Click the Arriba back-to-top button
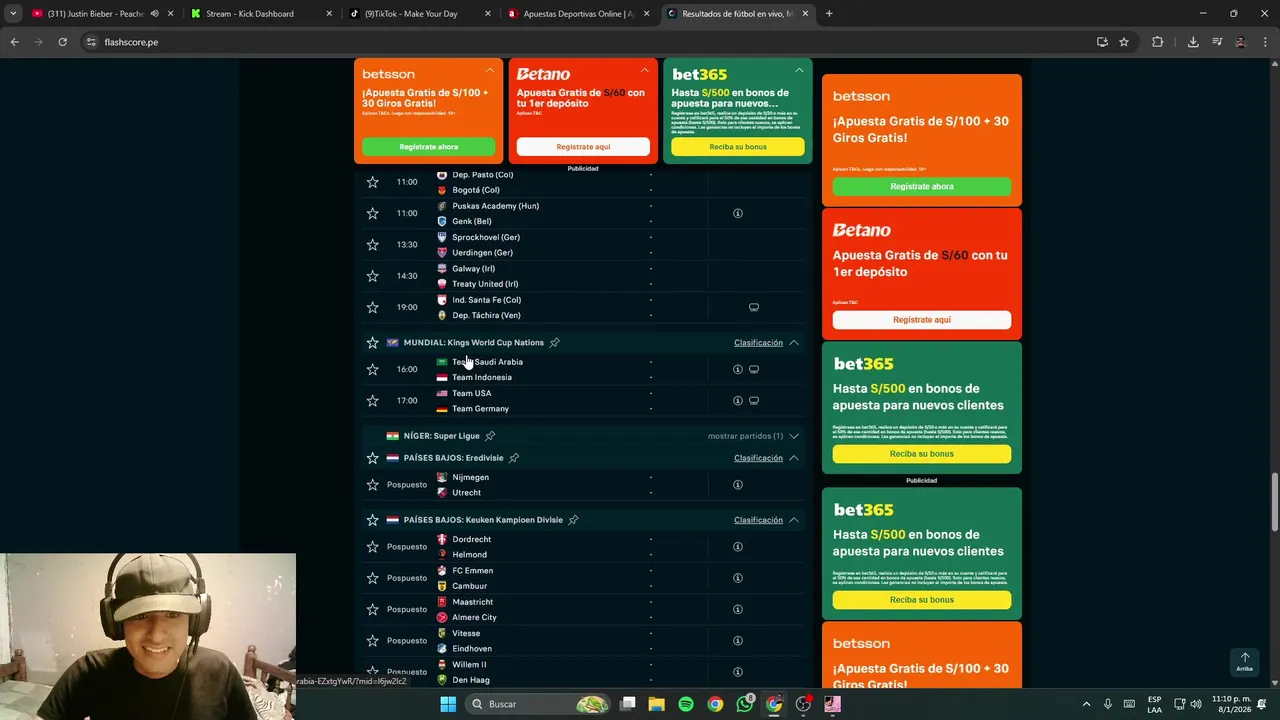Screen dimensions: 1280x720 [x=1244, y=662]
